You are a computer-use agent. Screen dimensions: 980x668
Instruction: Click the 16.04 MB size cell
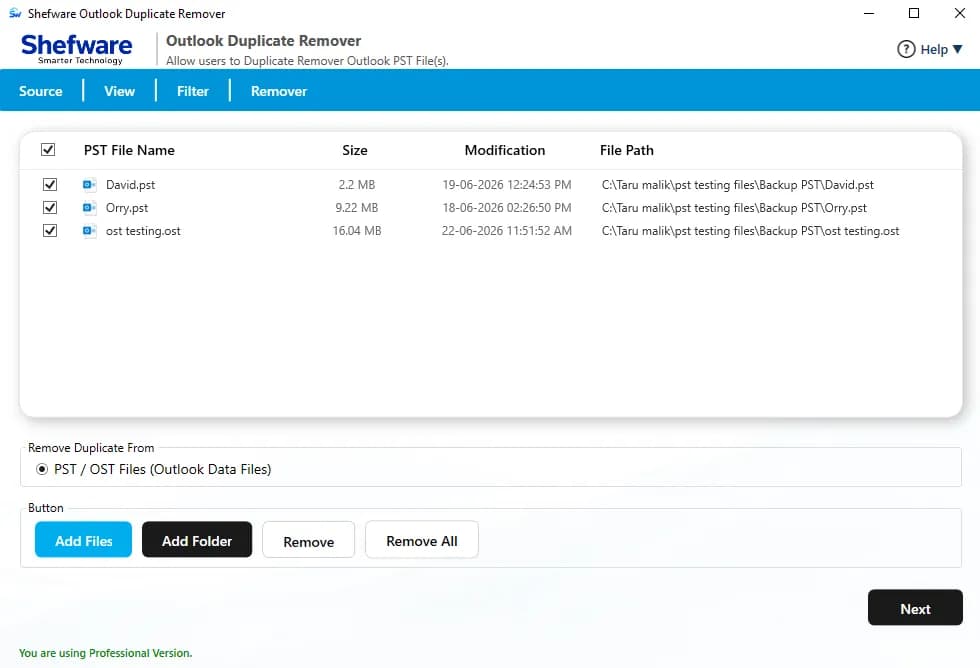point(357,231)
